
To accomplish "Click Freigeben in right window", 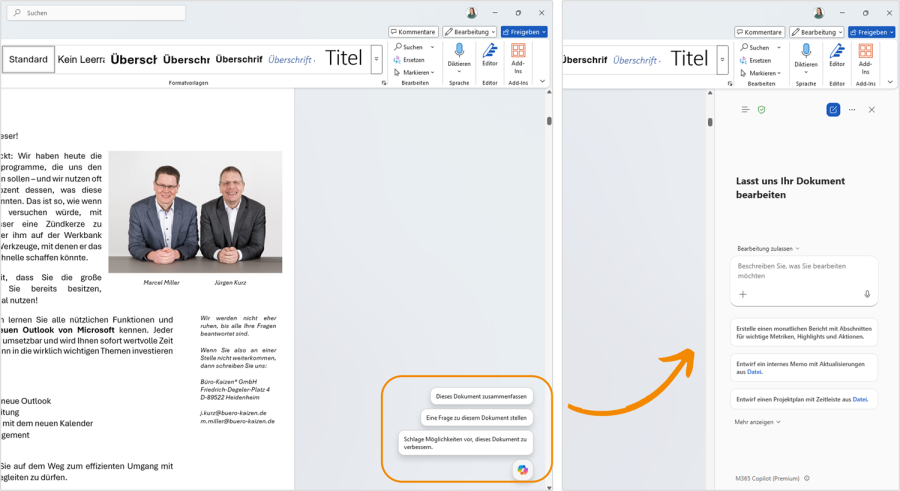I will (x=871, y=32).
